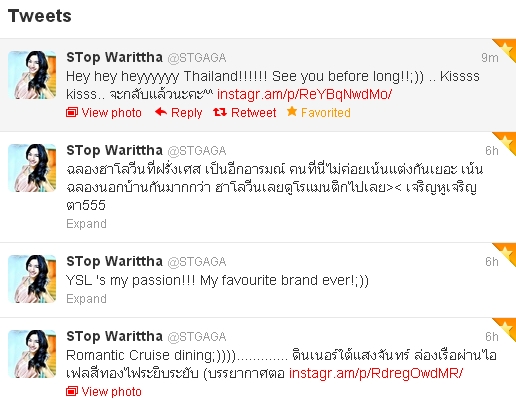
Task: Click favorite corner ribbon star on 9m tweet
Action: tap(505, 49)
